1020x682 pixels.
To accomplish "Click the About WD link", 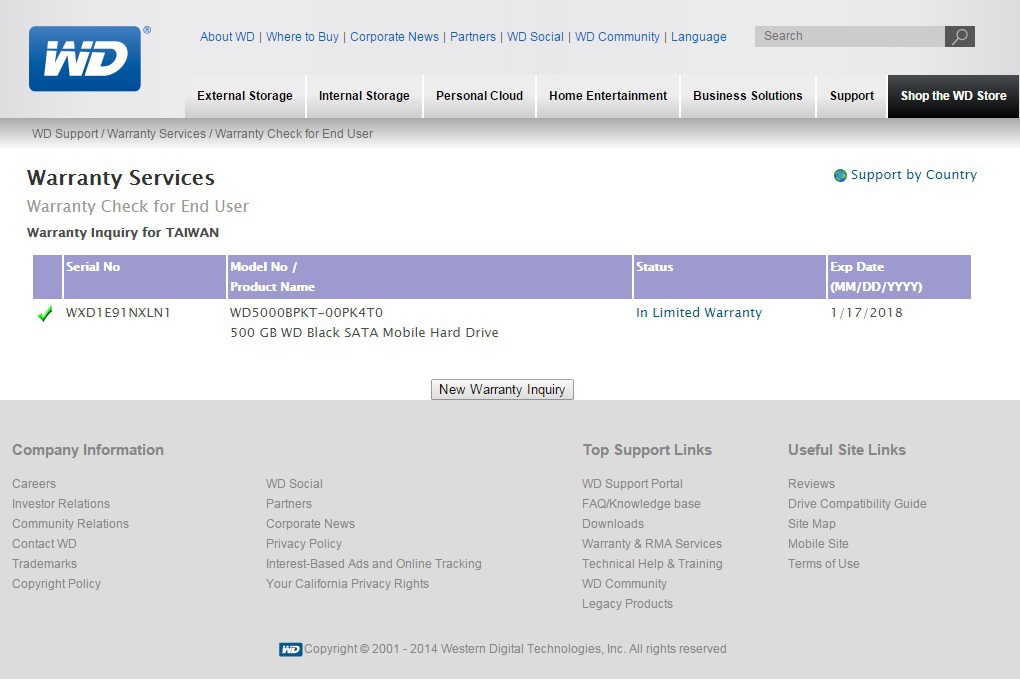I will (227, 37).
